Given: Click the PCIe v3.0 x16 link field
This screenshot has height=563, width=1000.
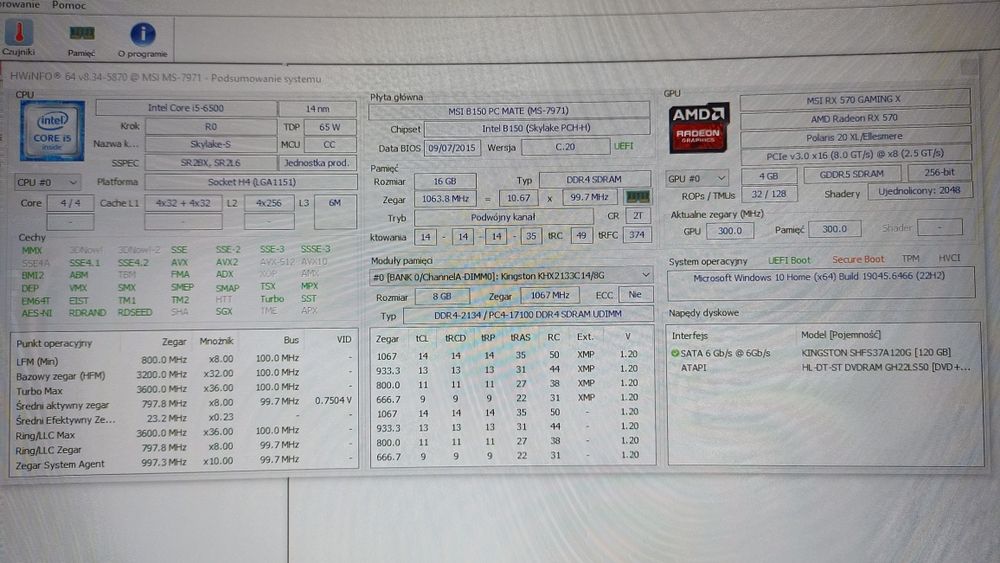Looking at the screenshot, I should (x=855, y=154).
